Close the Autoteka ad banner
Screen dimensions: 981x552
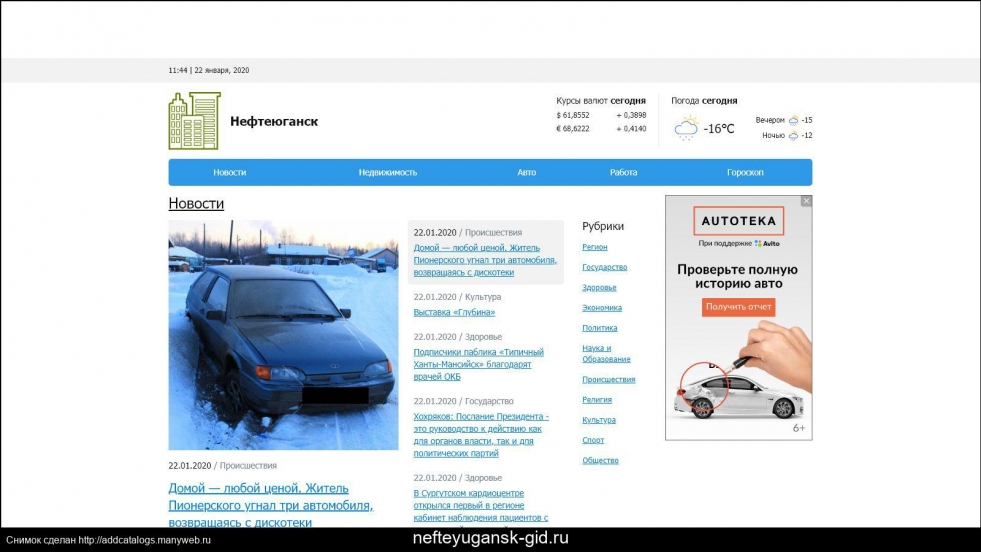pos(806,201)
